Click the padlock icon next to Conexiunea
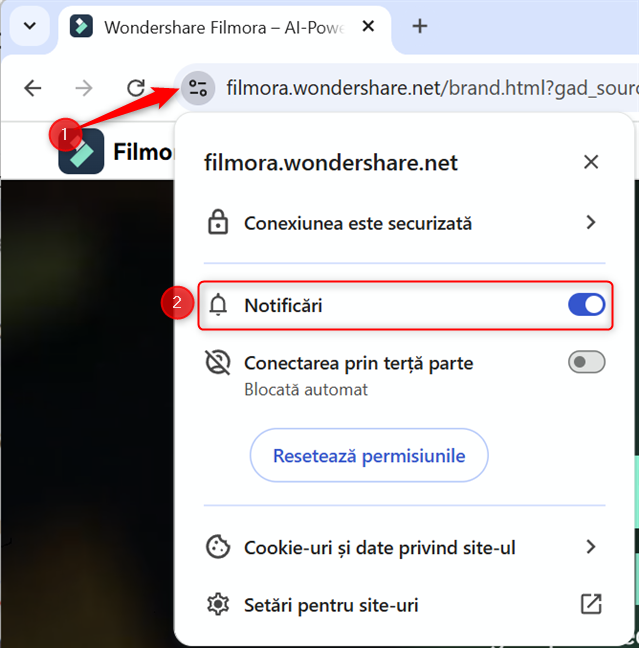The width and height of the screenshot is (639, 648). click(x=217, y=223)
